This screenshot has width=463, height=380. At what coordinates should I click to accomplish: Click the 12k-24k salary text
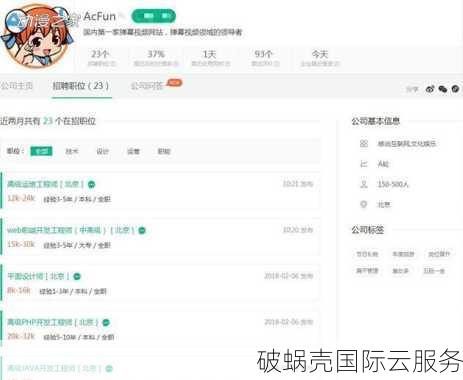(21, 198)
